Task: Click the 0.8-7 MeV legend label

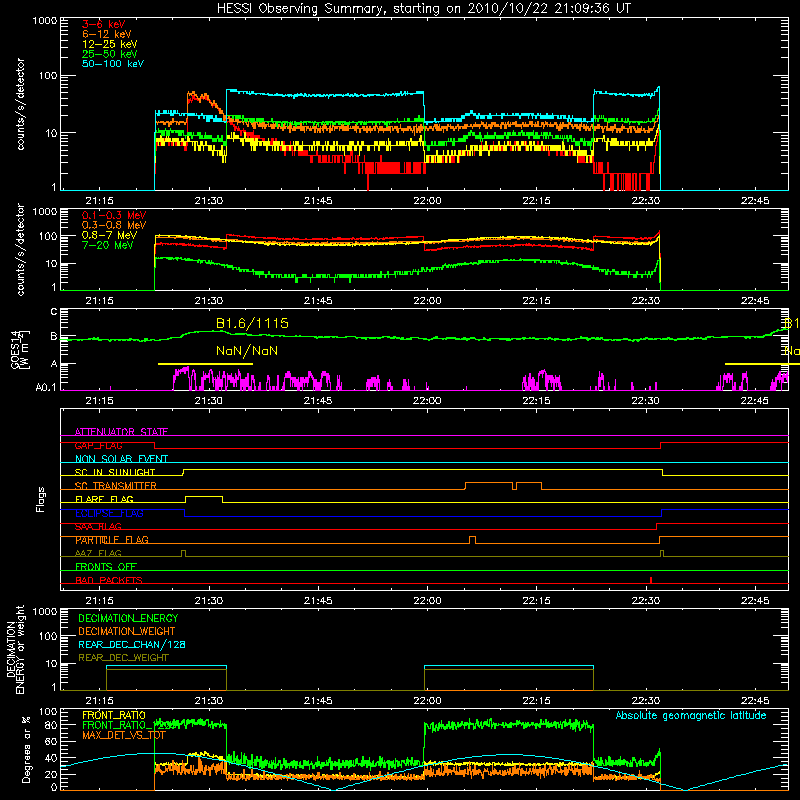Action: pos(109,235)
